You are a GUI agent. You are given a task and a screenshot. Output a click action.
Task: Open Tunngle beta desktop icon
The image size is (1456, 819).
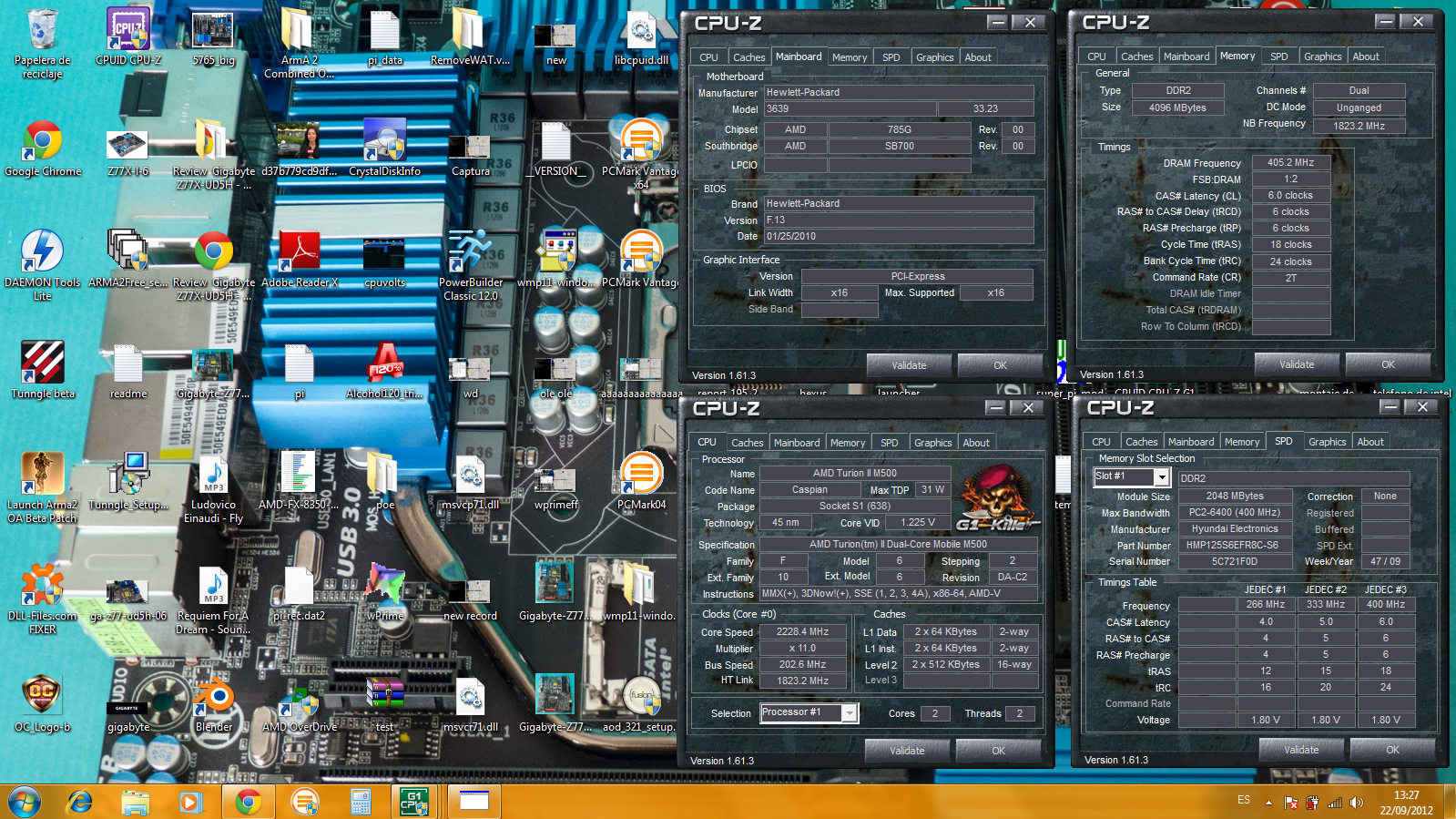click(43, 370)
